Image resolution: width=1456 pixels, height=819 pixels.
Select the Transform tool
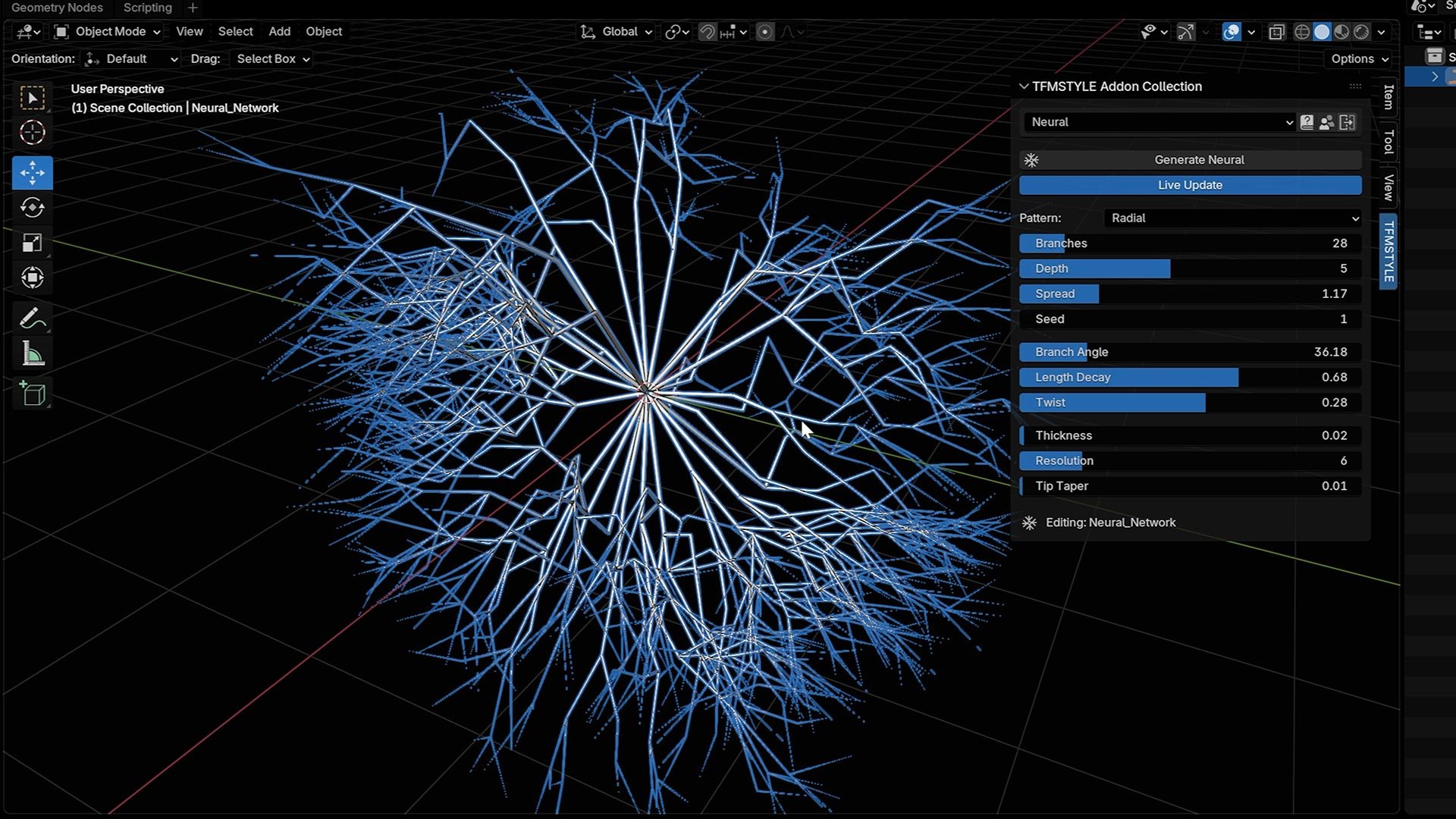(x=32, y=278)
